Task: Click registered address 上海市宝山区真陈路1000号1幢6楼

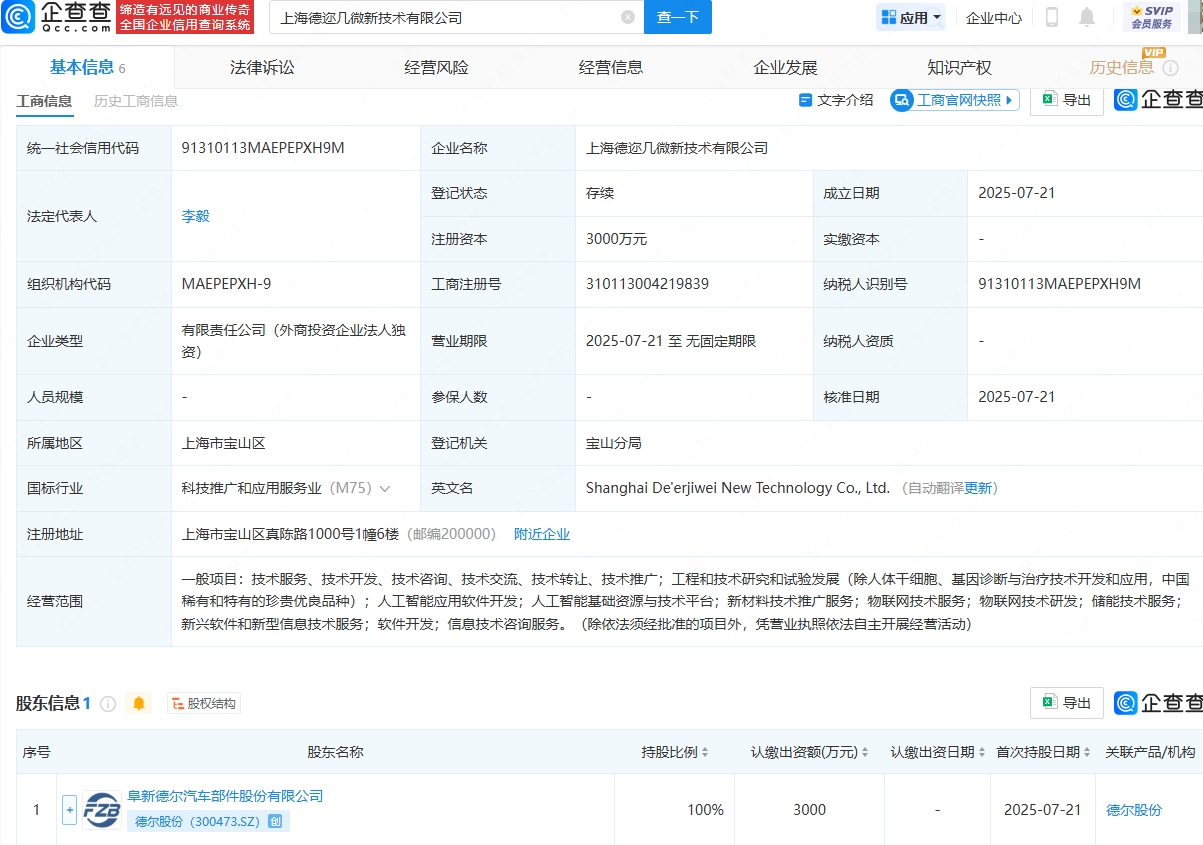Action: 290,534
